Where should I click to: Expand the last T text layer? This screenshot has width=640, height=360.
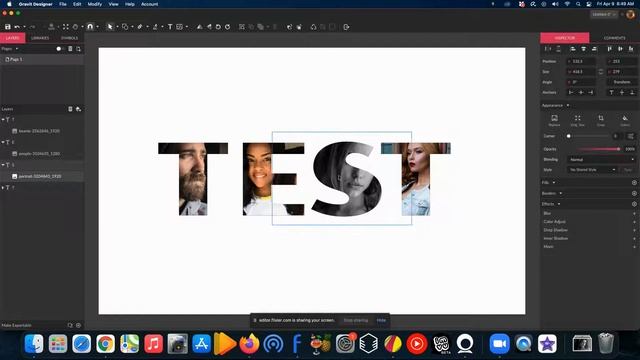tap(3, 188)
